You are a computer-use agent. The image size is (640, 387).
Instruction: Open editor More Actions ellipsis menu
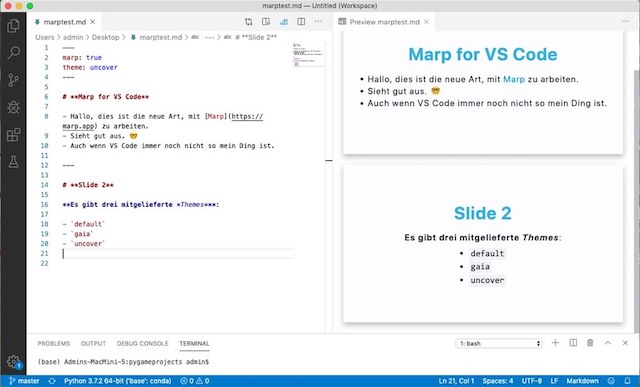click(318, 22)
